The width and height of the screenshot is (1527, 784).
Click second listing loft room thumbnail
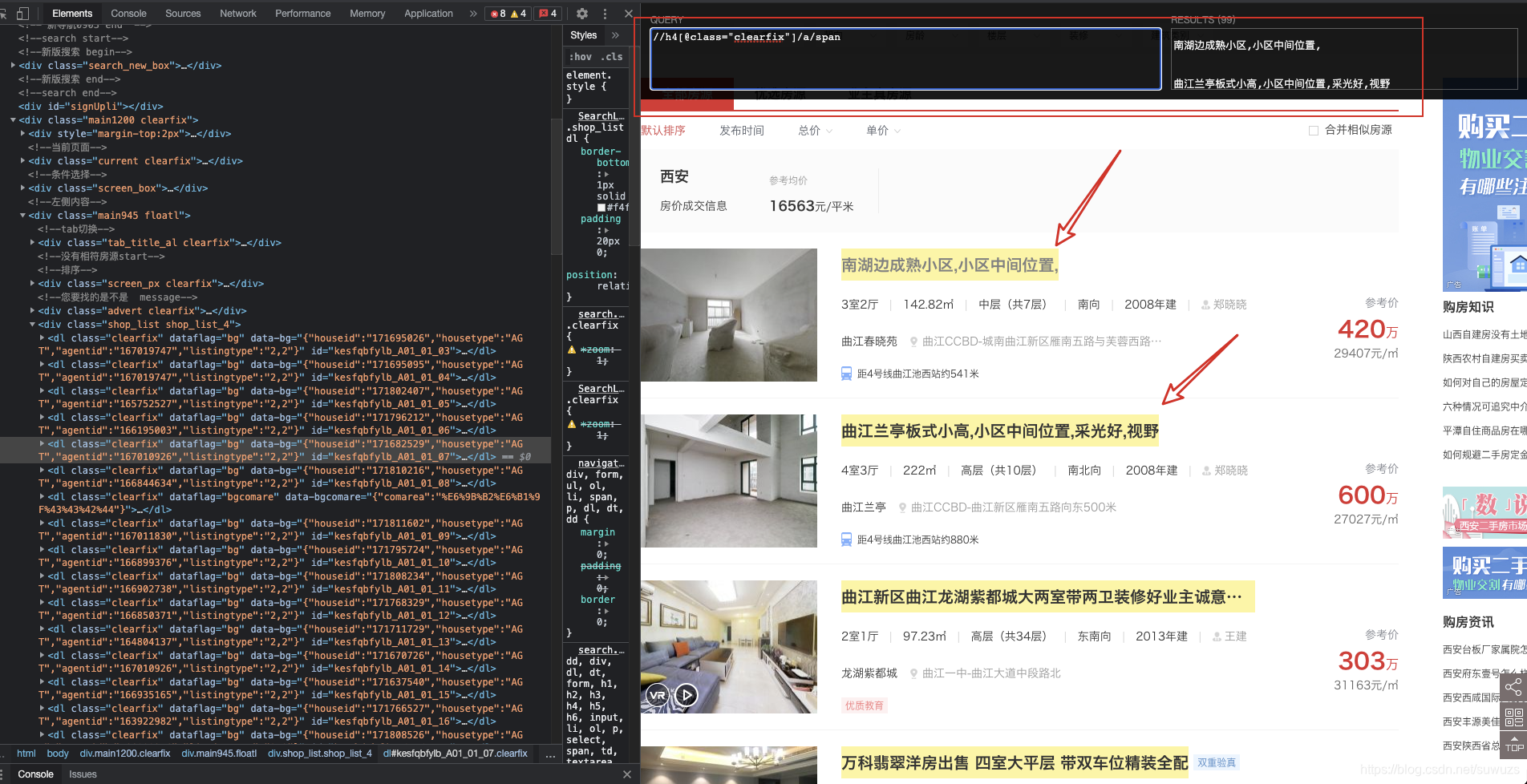pyautogui.click(x=729, y=481)
